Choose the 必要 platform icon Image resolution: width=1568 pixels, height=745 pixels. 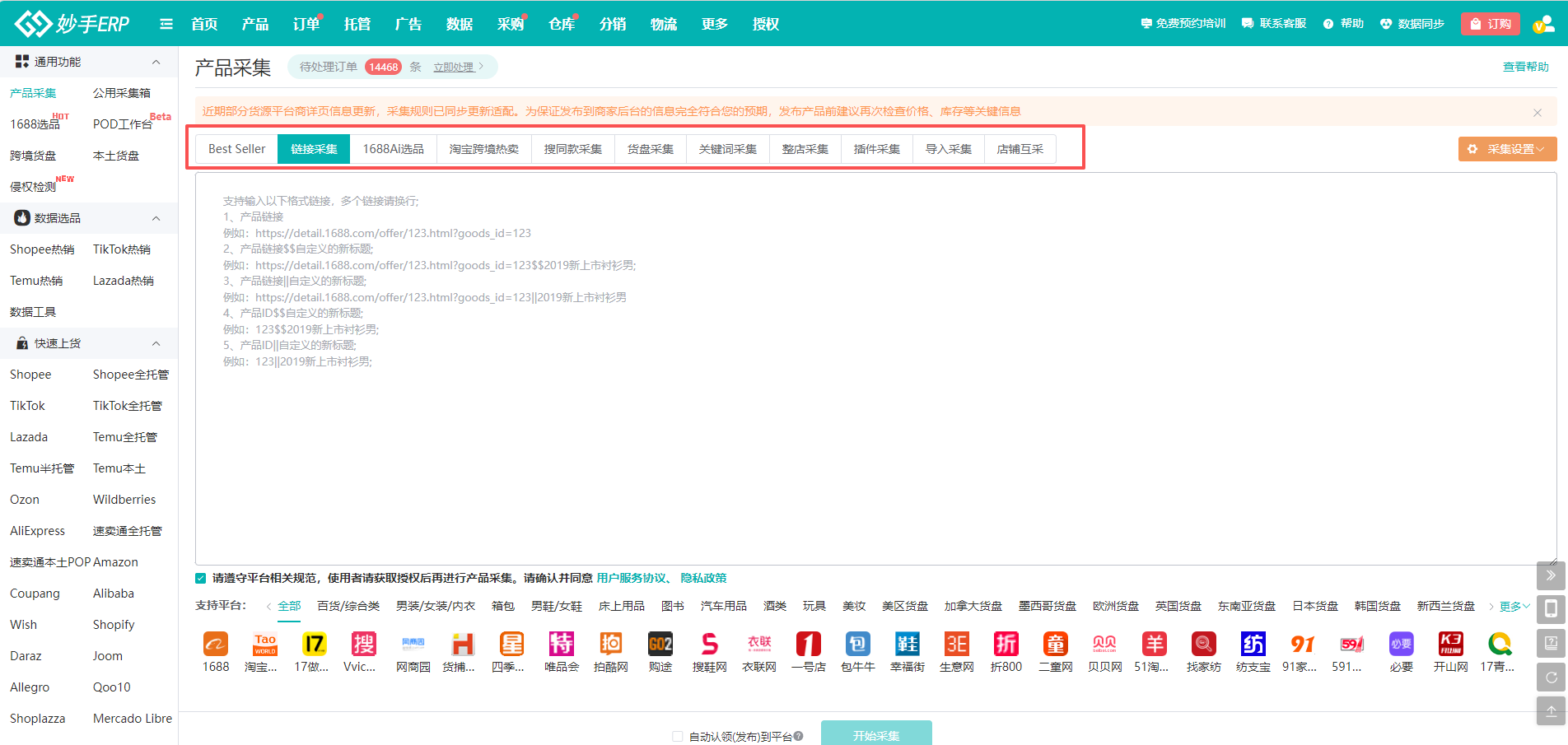(x=1402, y=643)
